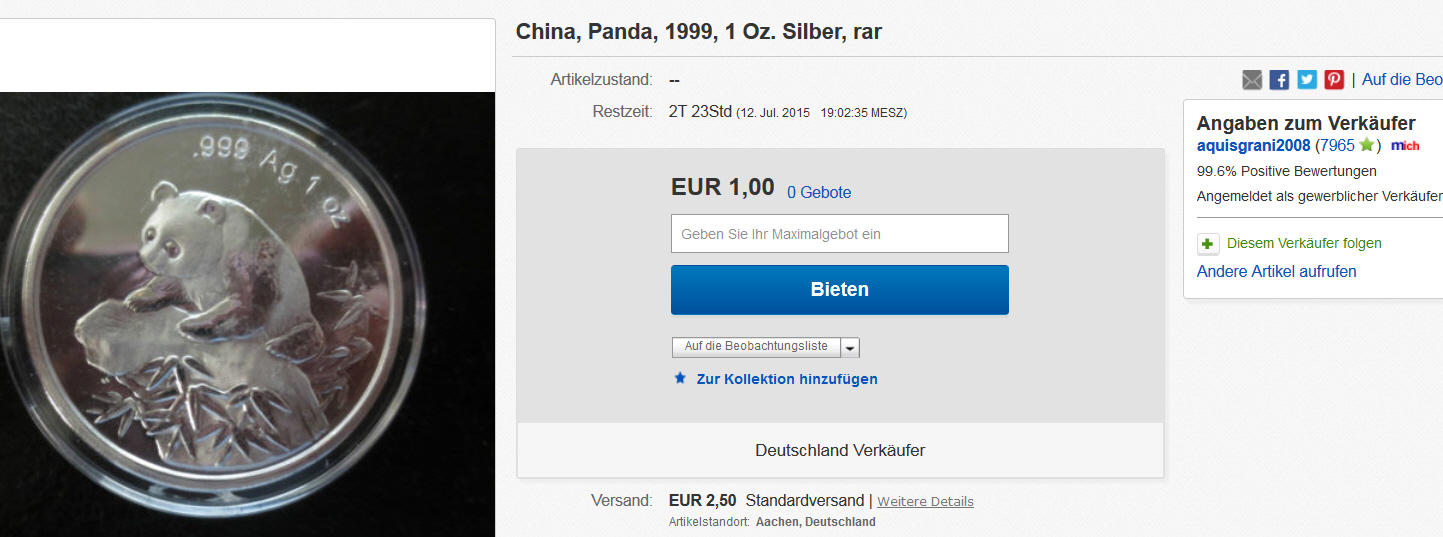Image resolution: width=1443 pixels, height=537 pixels.
Task: Open the 0 Gebote bid history link
Action: pos(819,192)
